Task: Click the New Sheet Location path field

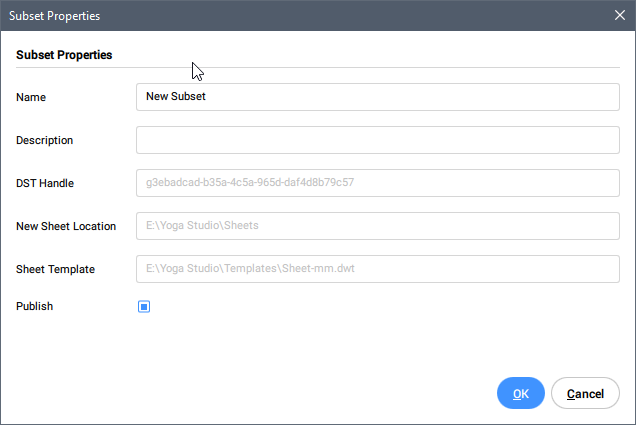Action: 377,226
